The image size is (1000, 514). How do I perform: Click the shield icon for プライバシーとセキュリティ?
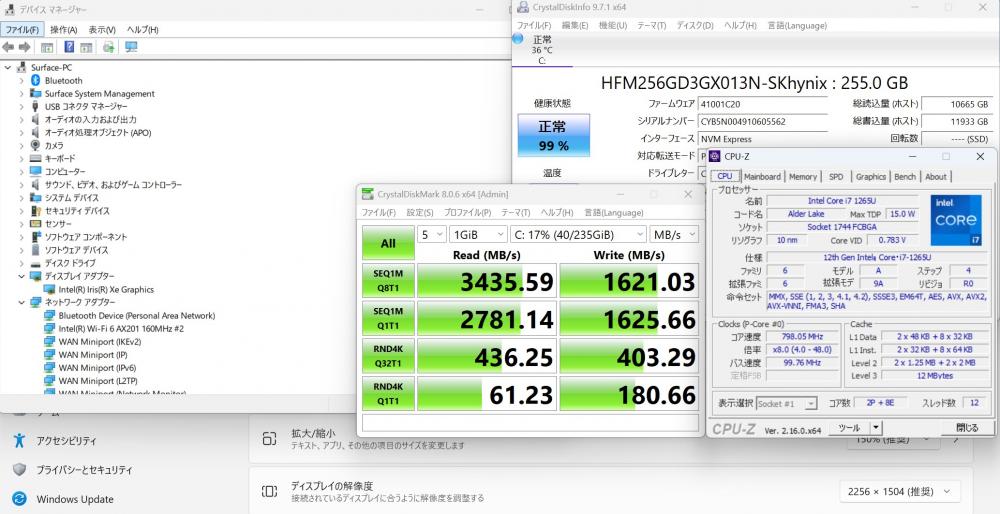[19, 470]
